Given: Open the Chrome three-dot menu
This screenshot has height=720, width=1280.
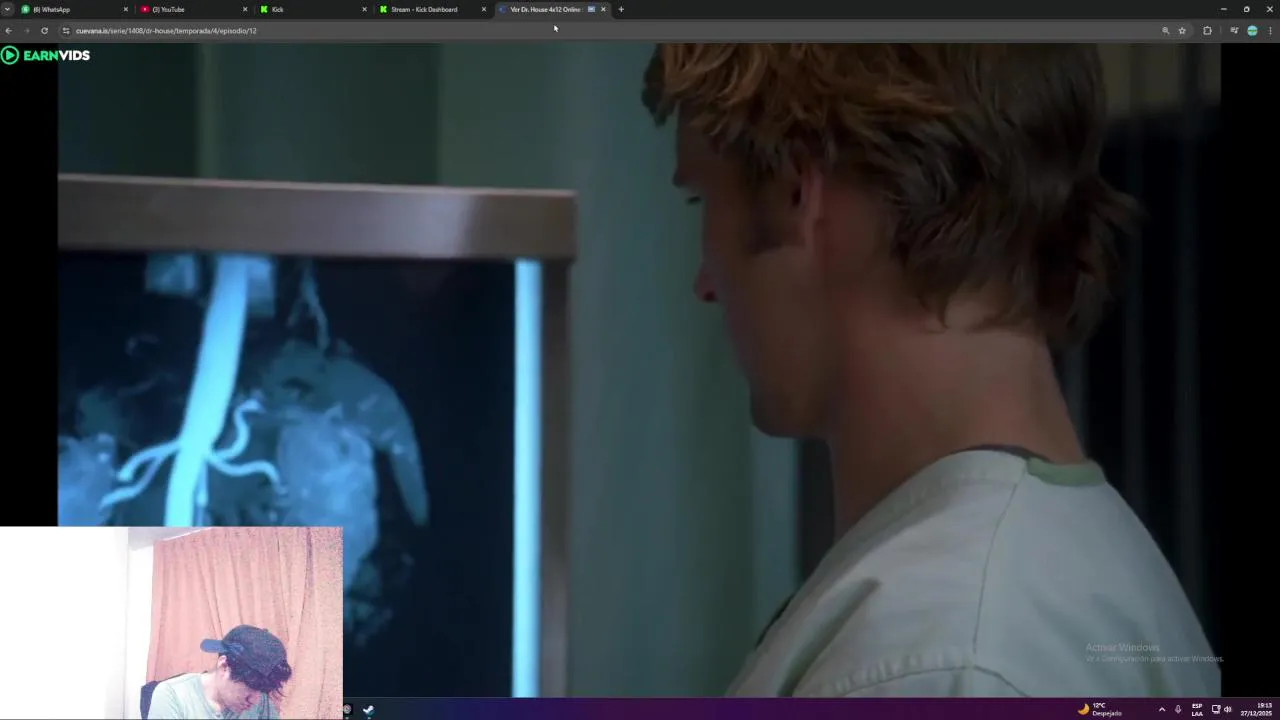Looking at the screenshot, I should pyautogui.click(x=1270, y=30).
